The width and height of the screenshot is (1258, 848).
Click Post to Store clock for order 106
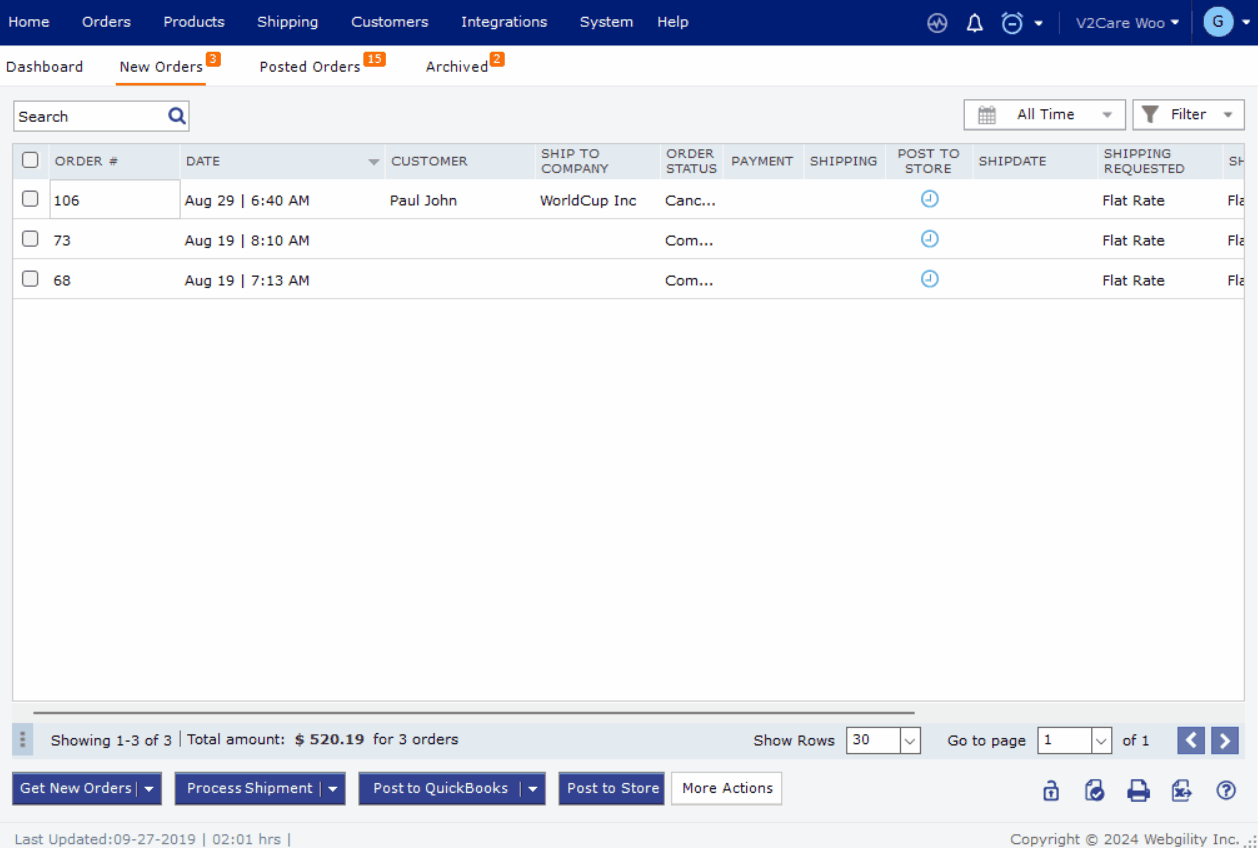[x=929, y=199]
